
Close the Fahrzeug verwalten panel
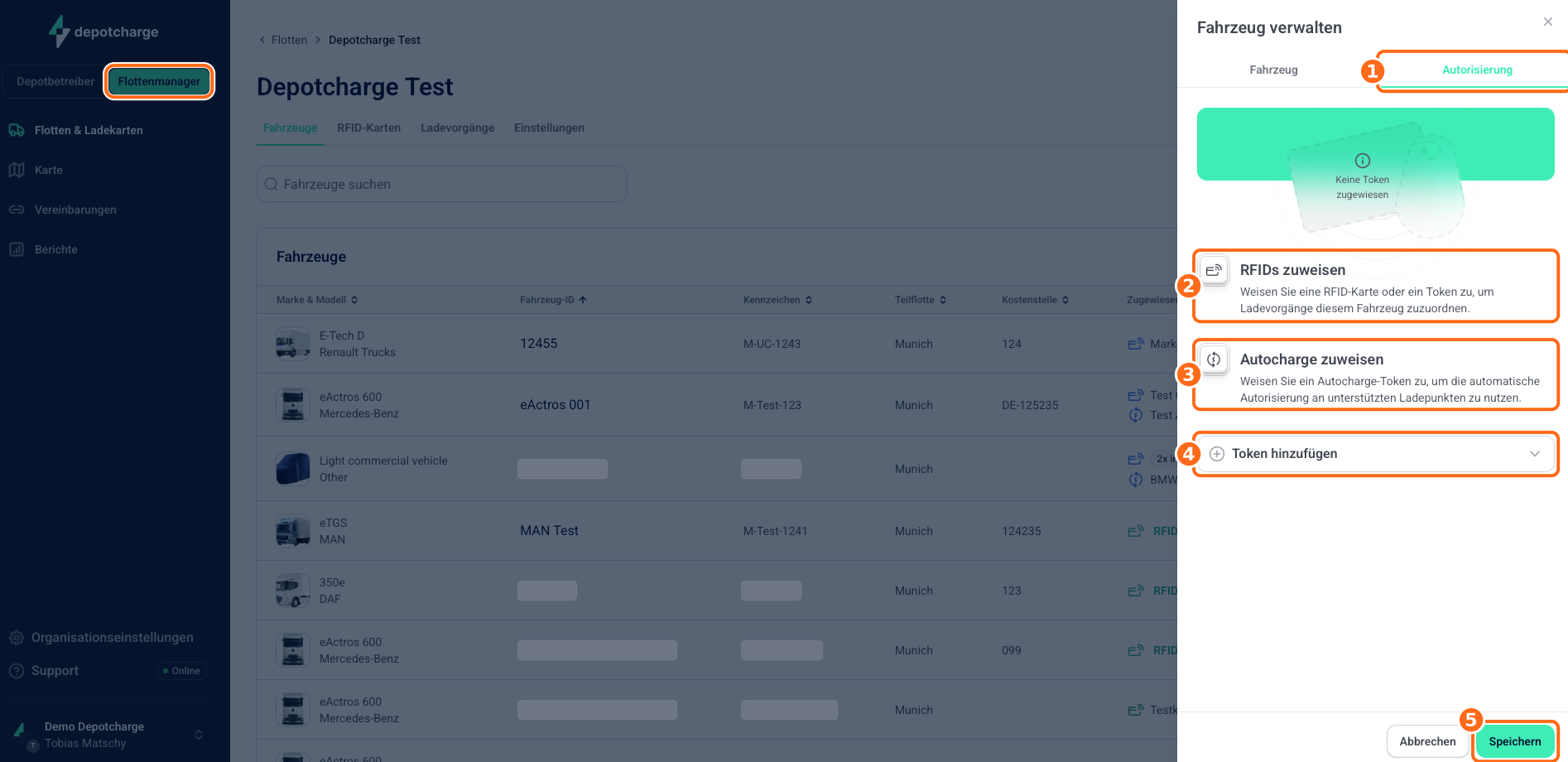[x=1548, y=22]
